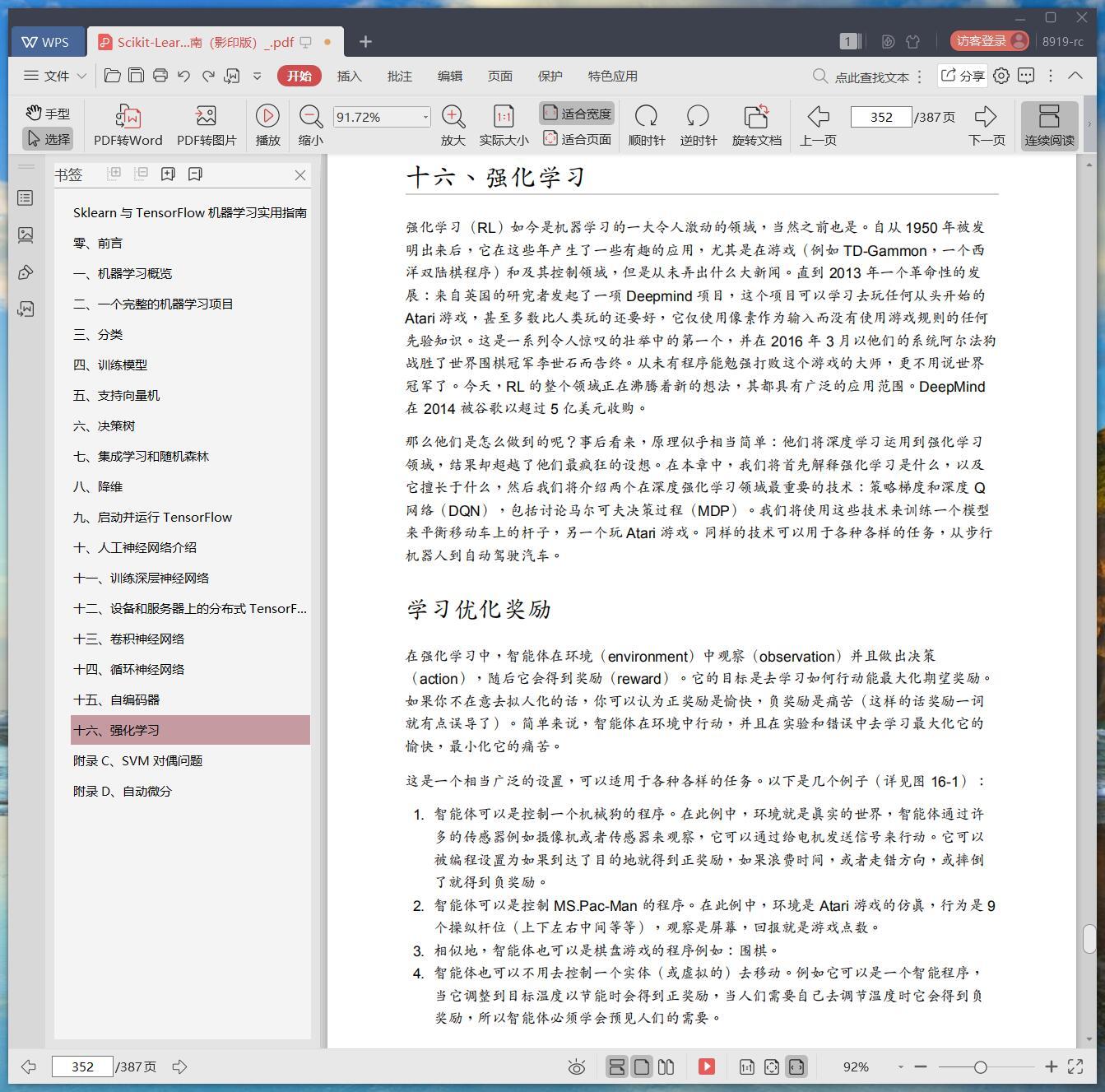
Task: Expand the 文件 menu dropdown arrow
Action: (81, 76)
